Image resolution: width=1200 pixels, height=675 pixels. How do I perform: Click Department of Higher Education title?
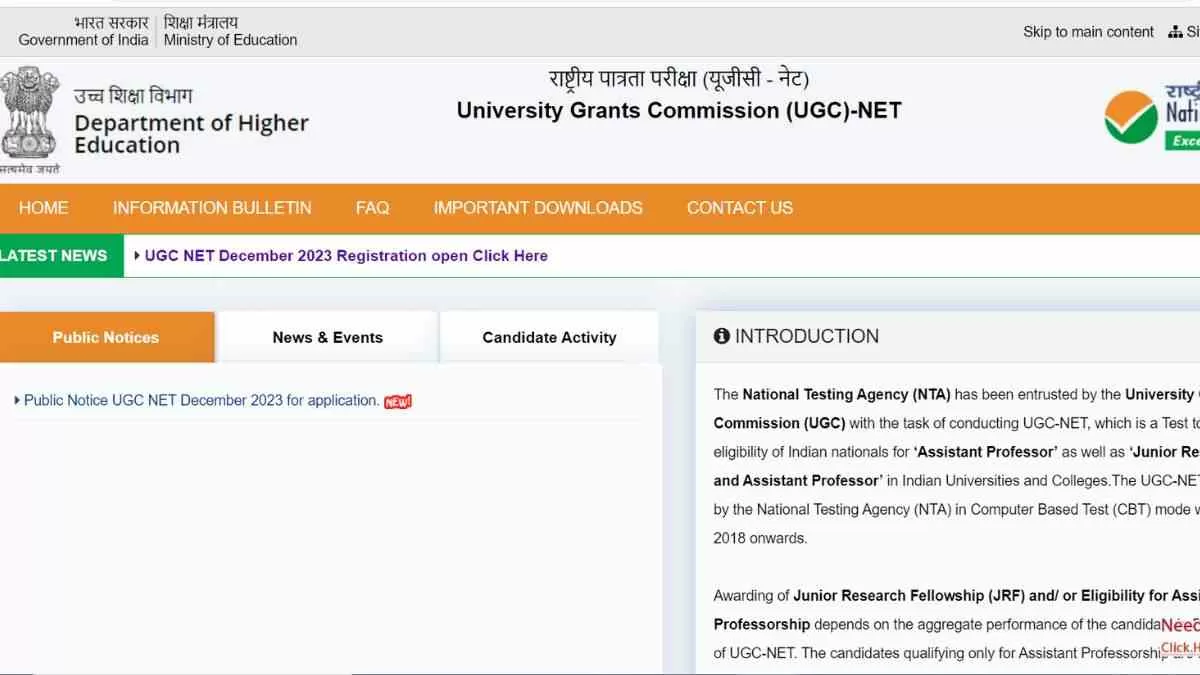click(191, 134)
